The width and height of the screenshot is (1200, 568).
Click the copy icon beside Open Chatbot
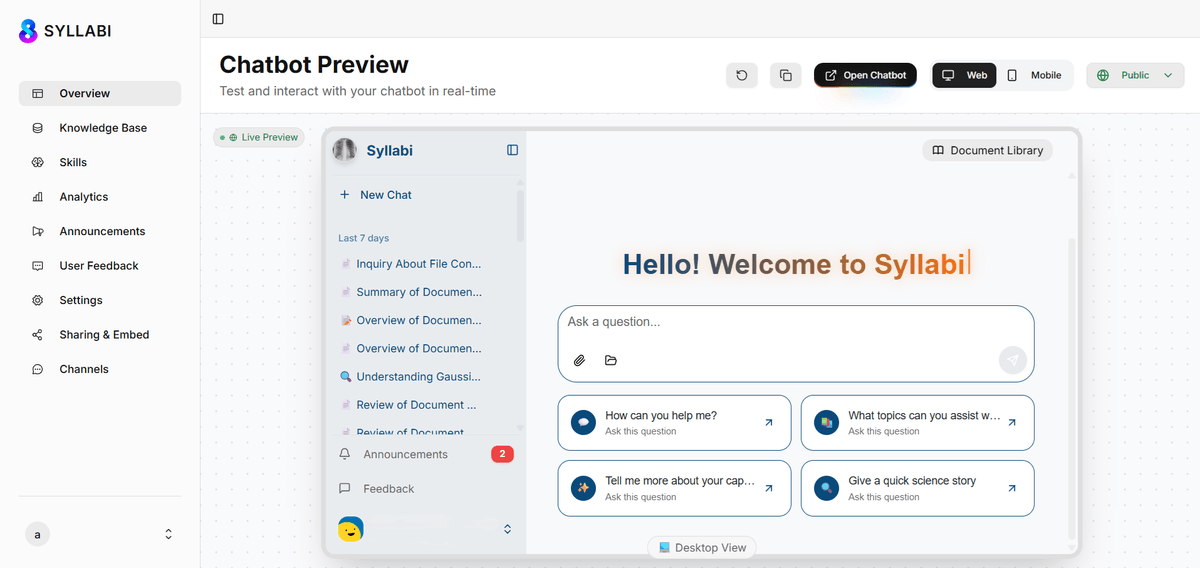pos(785,75)
